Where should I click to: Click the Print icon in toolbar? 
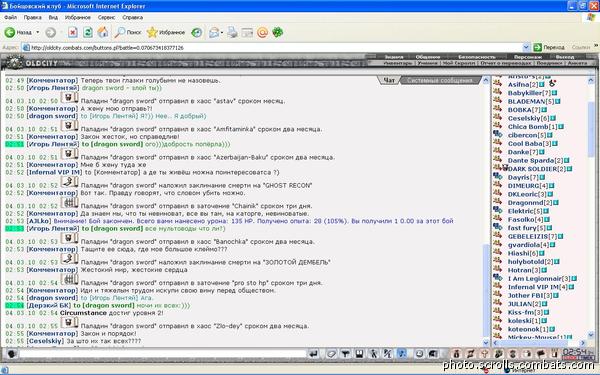click(232, 33)
